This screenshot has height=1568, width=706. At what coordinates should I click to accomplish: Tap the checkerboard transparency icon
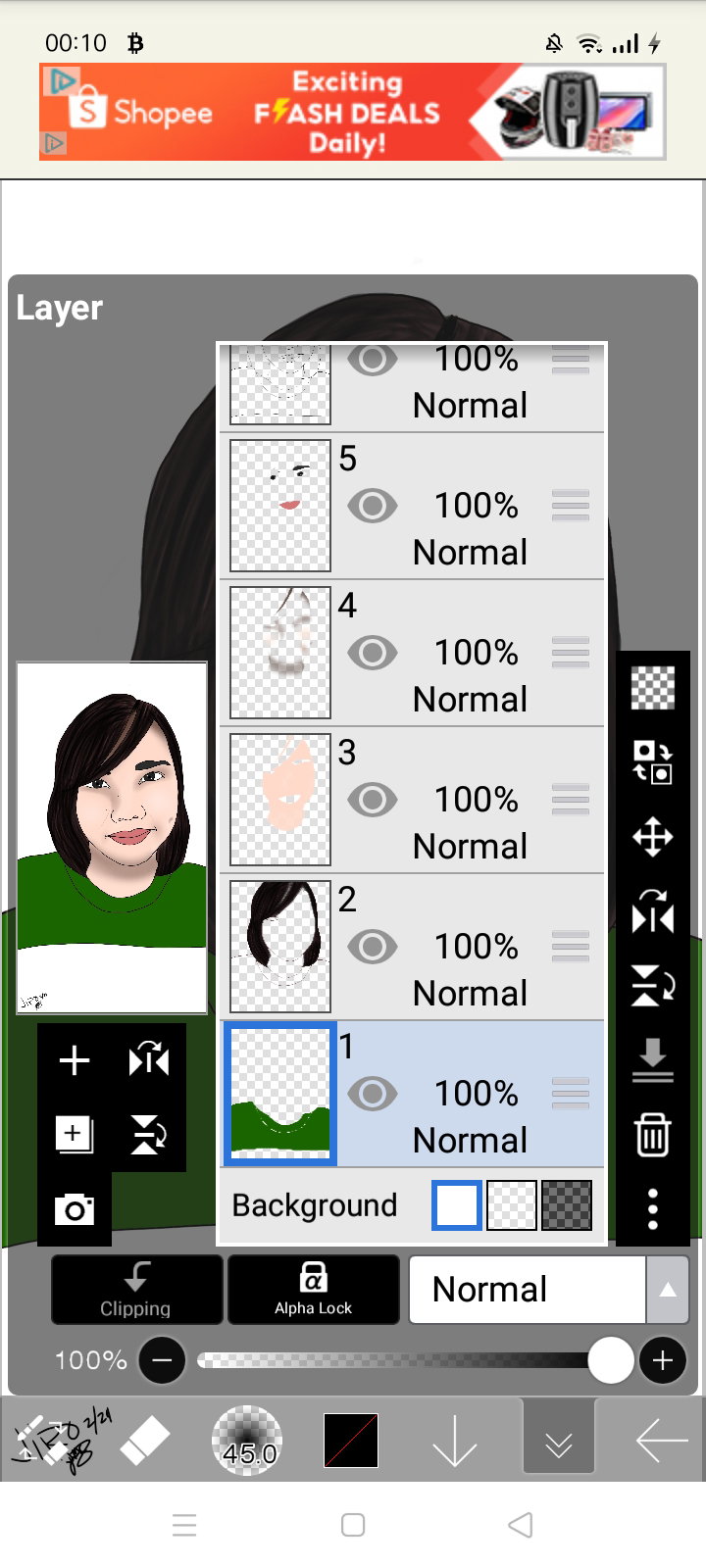click(653, 687)
